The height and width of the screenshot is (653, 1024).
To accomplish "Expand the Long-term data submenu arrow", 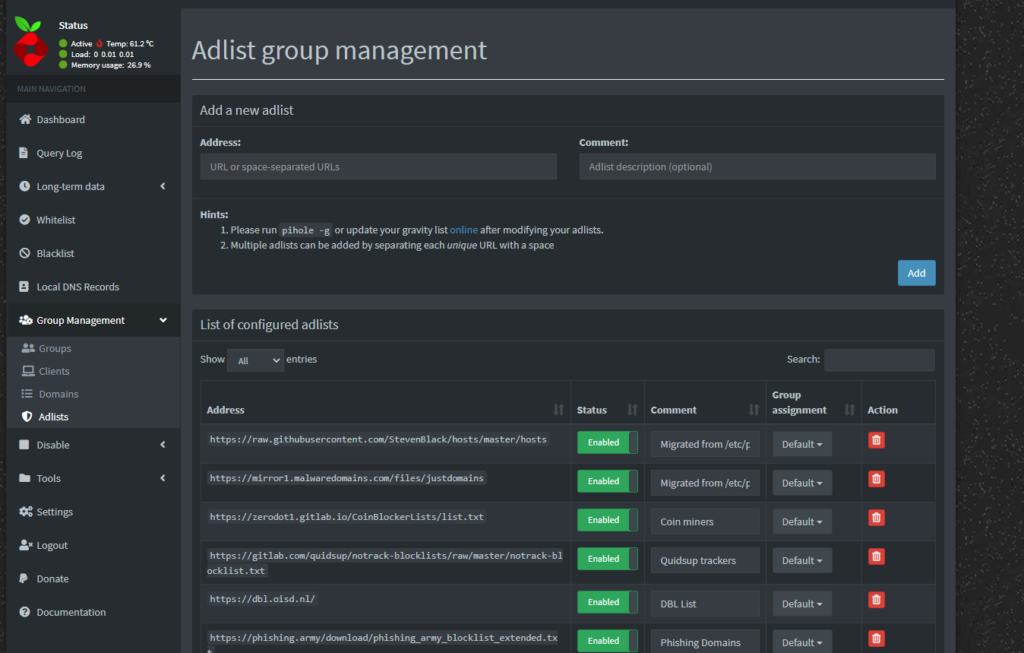I will 163,186.
